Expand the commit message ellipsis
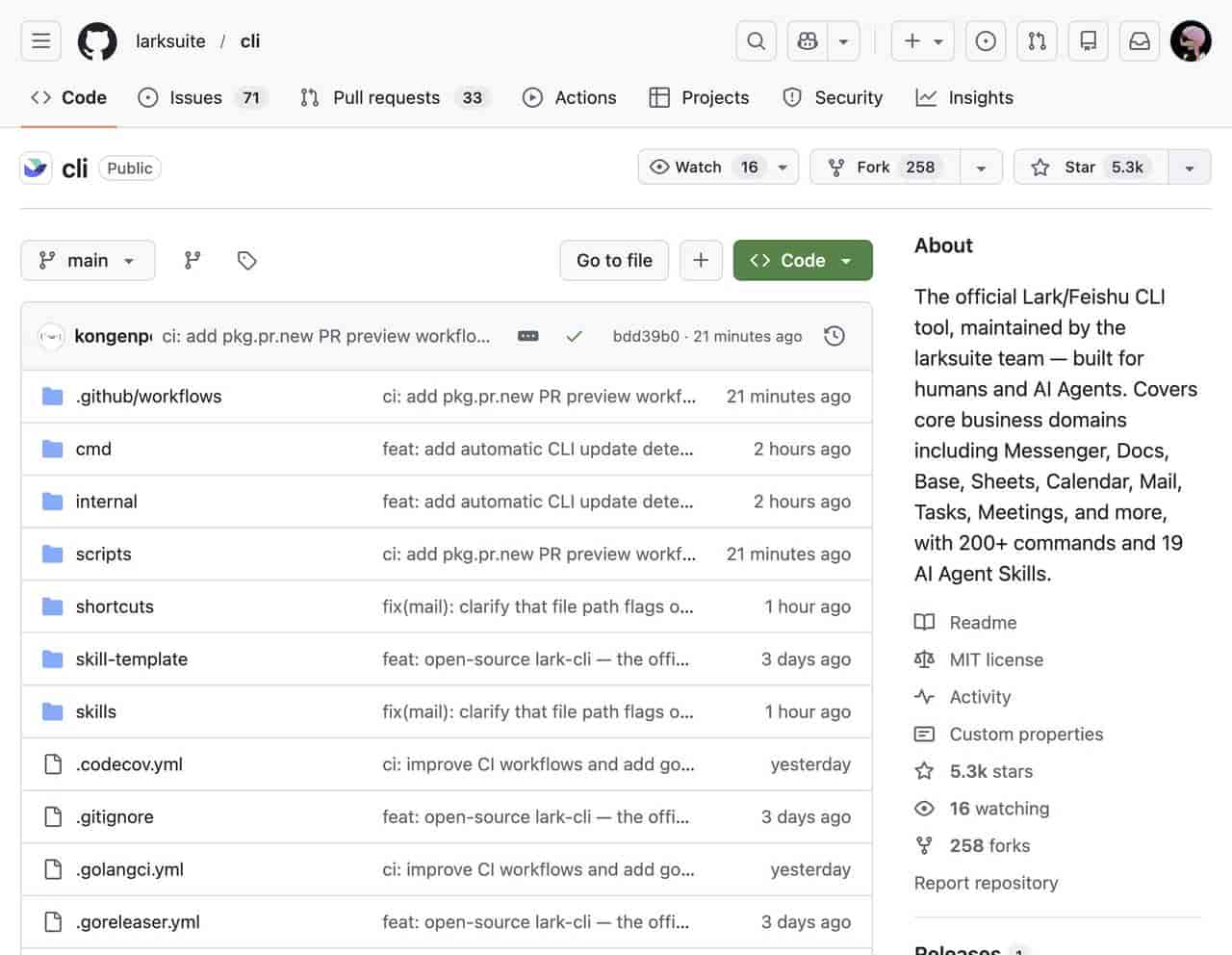This screenshot has height=955, width=1232. pyautogui.click(x=528, y=336)
